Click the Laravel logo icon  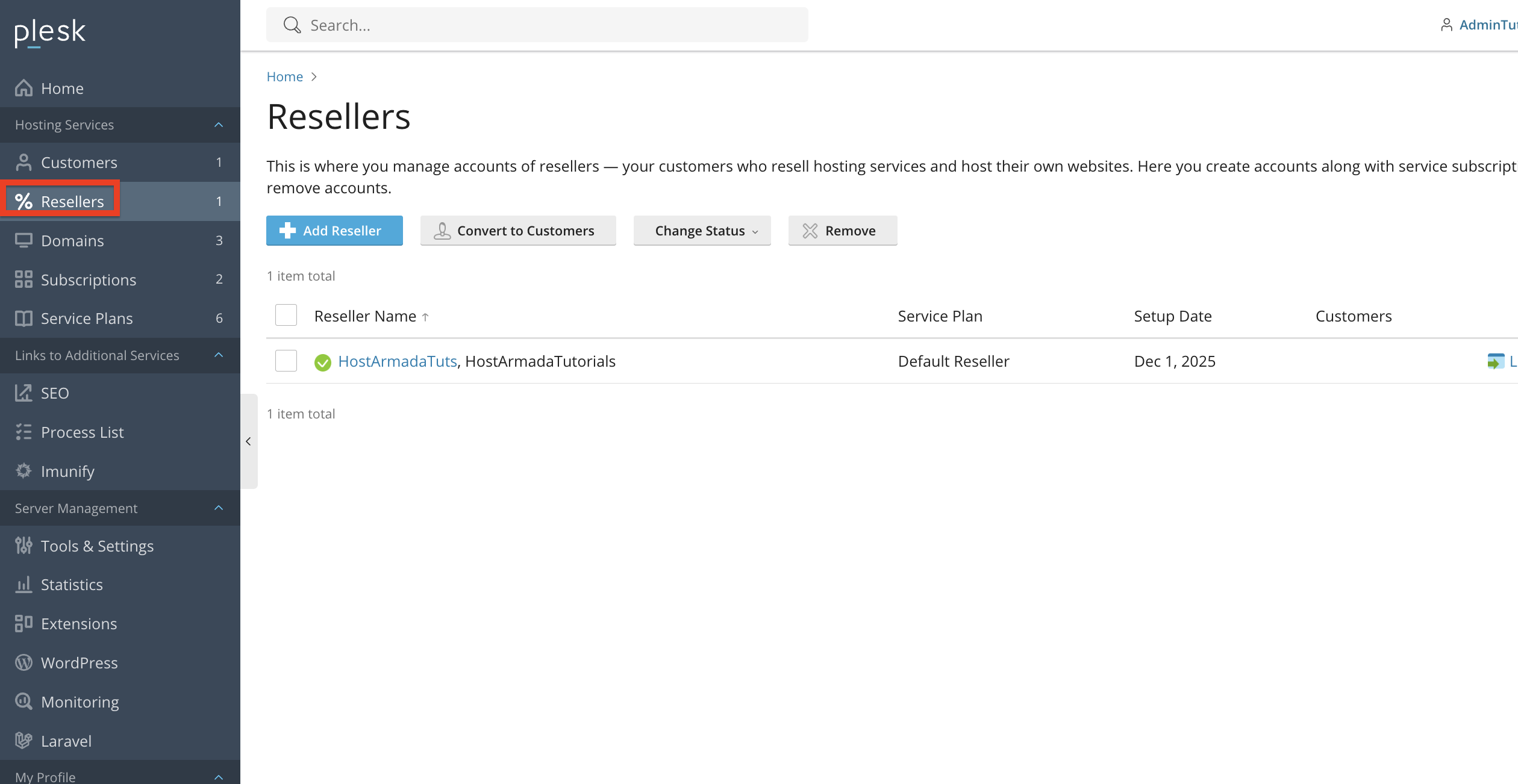[23, 741]
